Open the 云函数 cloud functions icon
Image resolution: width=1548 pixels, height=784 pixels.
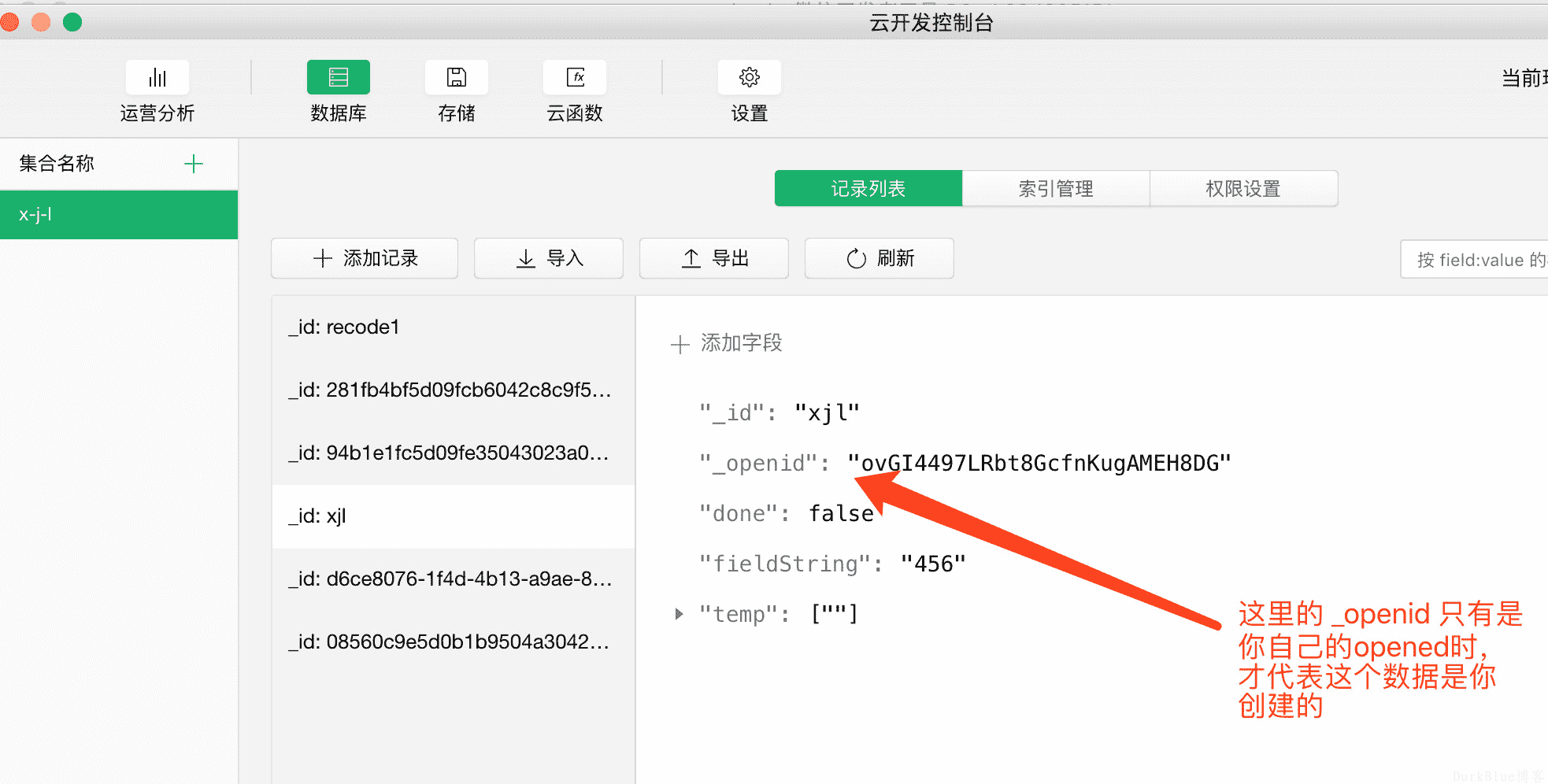coord(575,77)
